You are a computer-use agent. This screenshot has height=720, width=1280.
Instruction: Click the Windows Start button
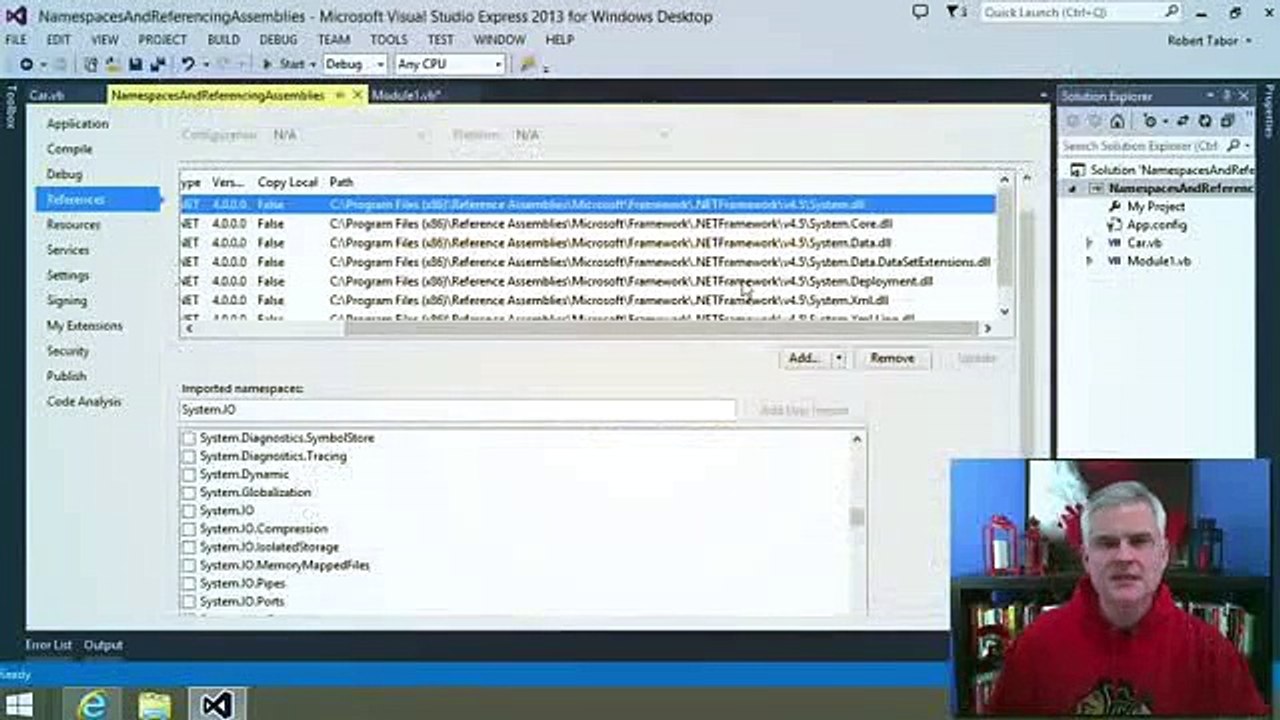(x=18, y=704)
